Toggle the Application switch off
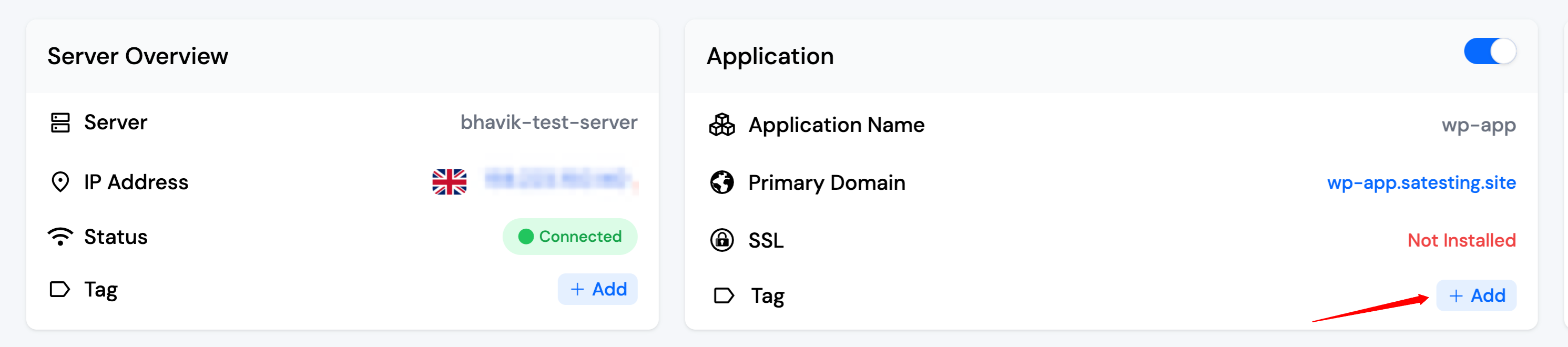This screenshot has width=1568, height=347. (1490, 51)
